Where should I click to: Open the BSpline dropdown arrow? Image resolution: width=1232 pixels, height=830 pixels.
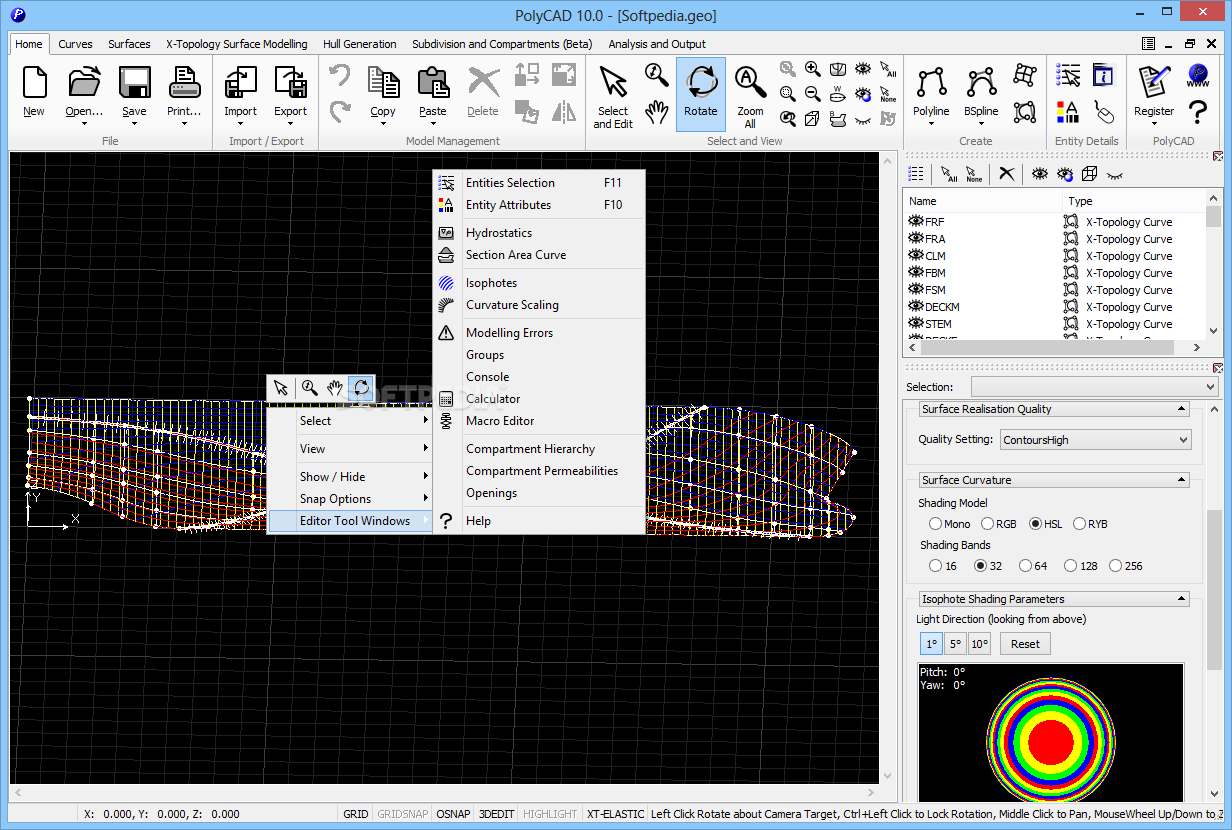(981, 124)
